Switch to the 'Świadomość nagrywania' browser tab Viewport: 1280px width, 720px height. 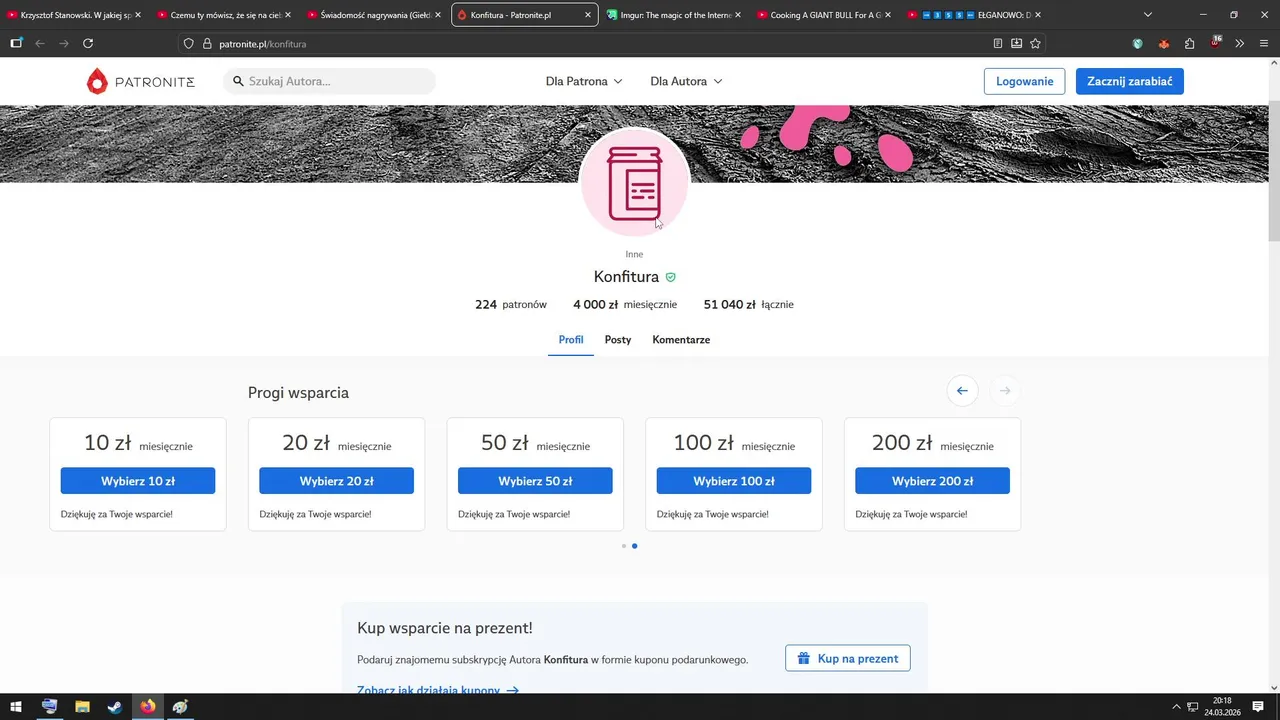[373, 15]
